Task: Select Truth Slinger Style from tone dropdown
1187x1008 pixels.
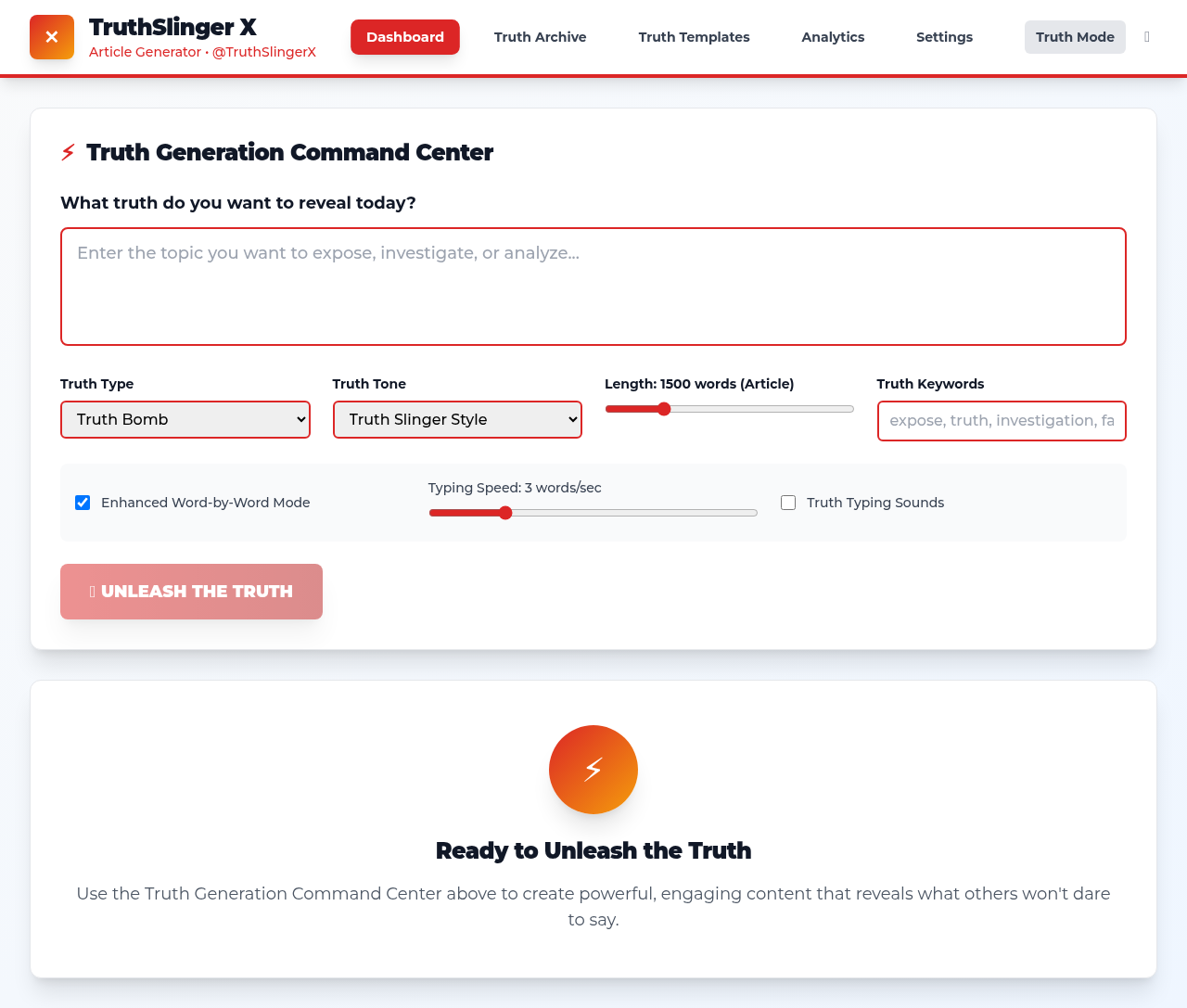Action: (457, 419)
